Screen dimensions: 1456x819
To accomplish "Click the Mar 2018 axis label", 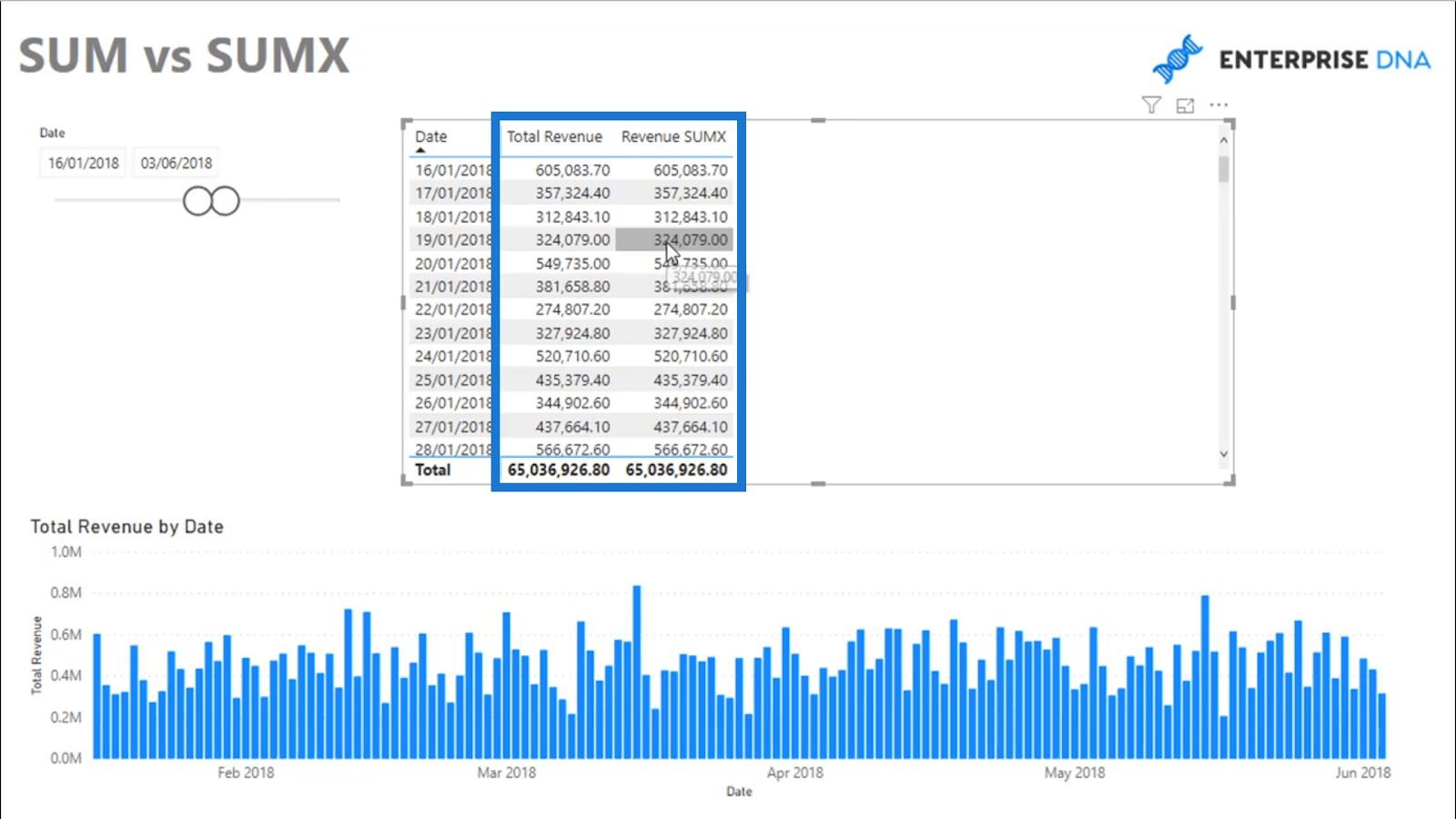I will (507, 773).
